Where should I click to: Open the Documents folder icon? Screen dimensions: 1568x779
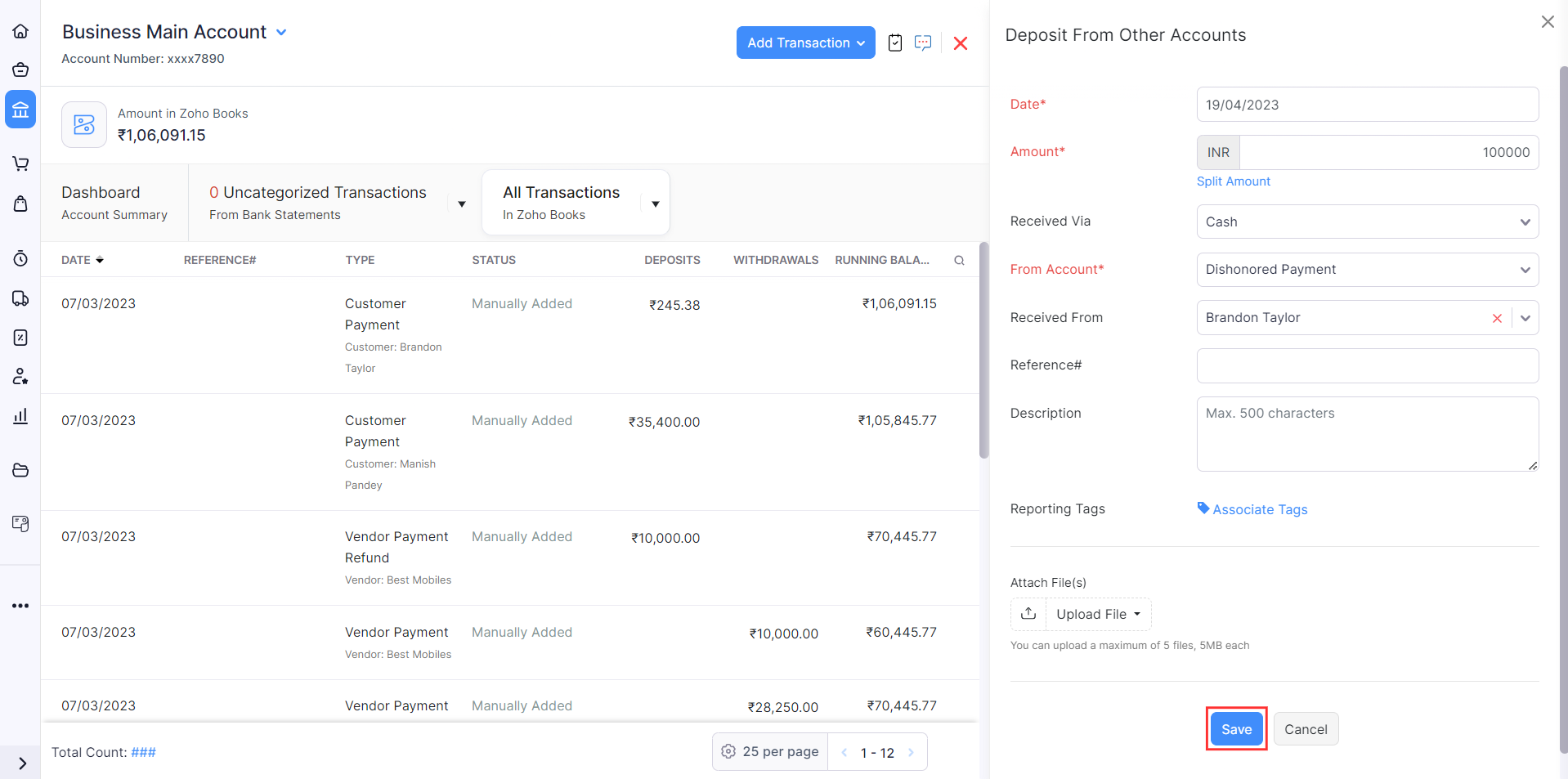20,470
